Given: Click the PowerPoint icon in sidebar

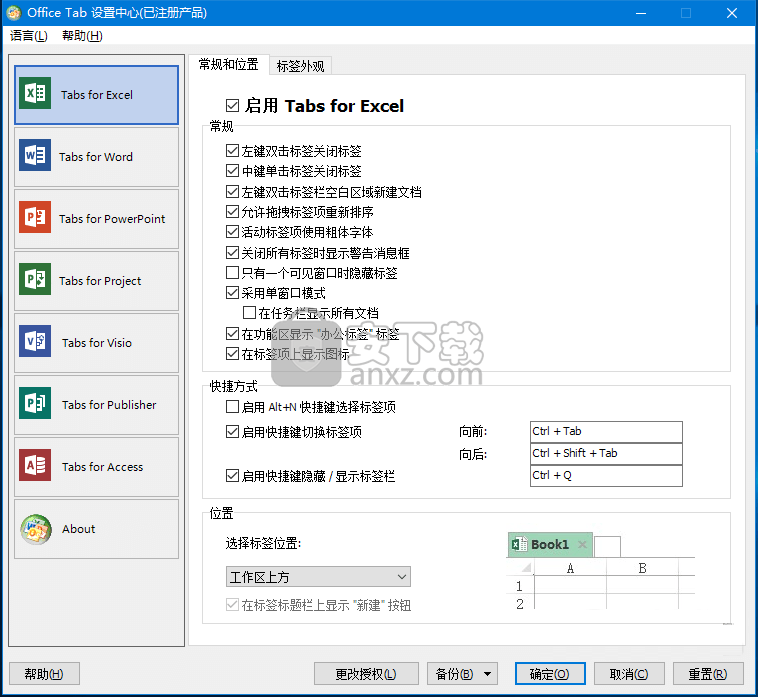Looking at the screenshot, I should click(x=35, y=217).
